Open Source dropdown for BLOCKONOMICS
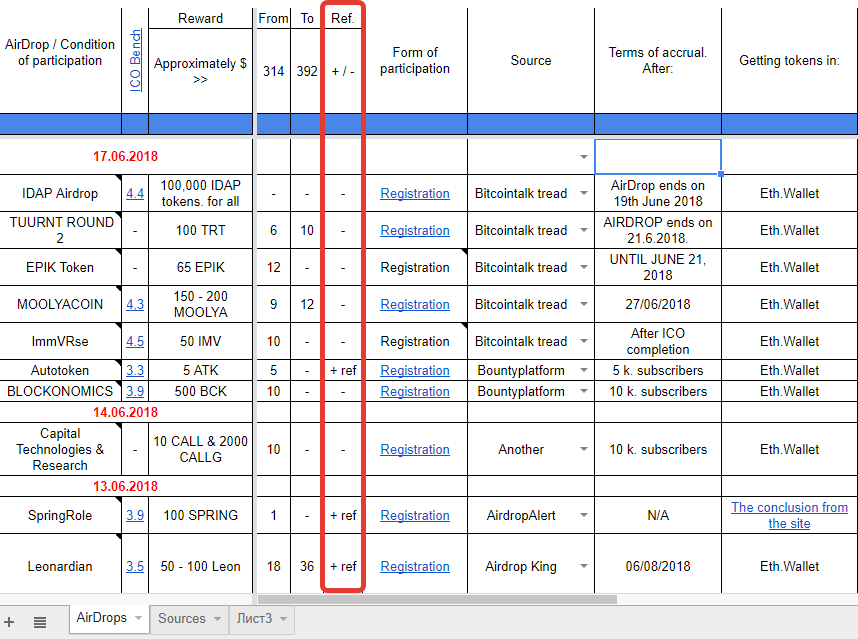The height and width of the screenshot is (639, 858). coord(584,391)
